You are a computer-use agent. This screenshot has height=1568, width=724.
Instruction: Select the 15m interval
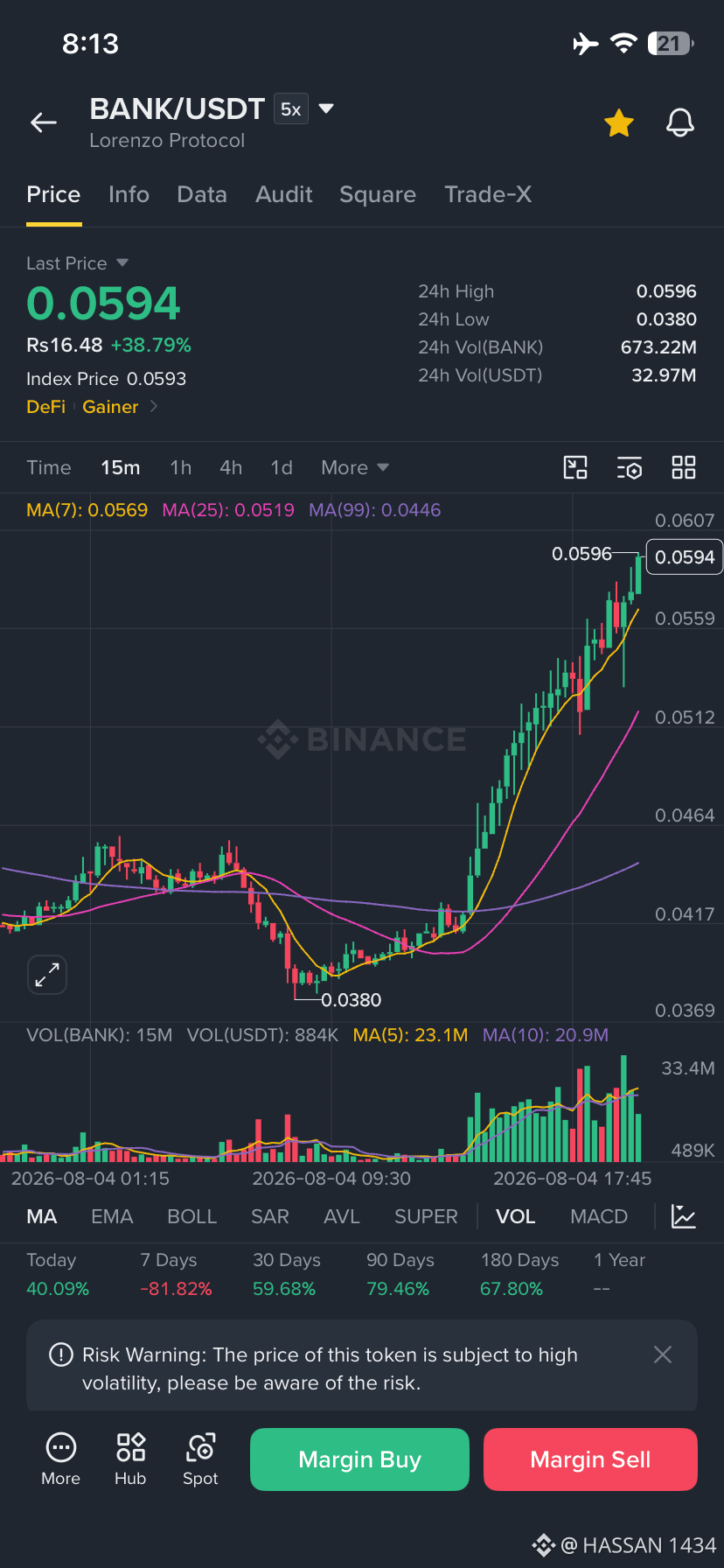[x=121, y=468]
